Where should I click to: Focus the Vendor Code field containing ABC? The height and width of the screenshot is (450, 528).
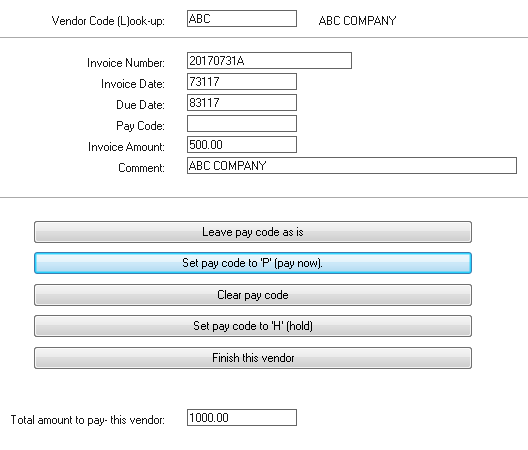pyautogui.click(x=242, y=19)
